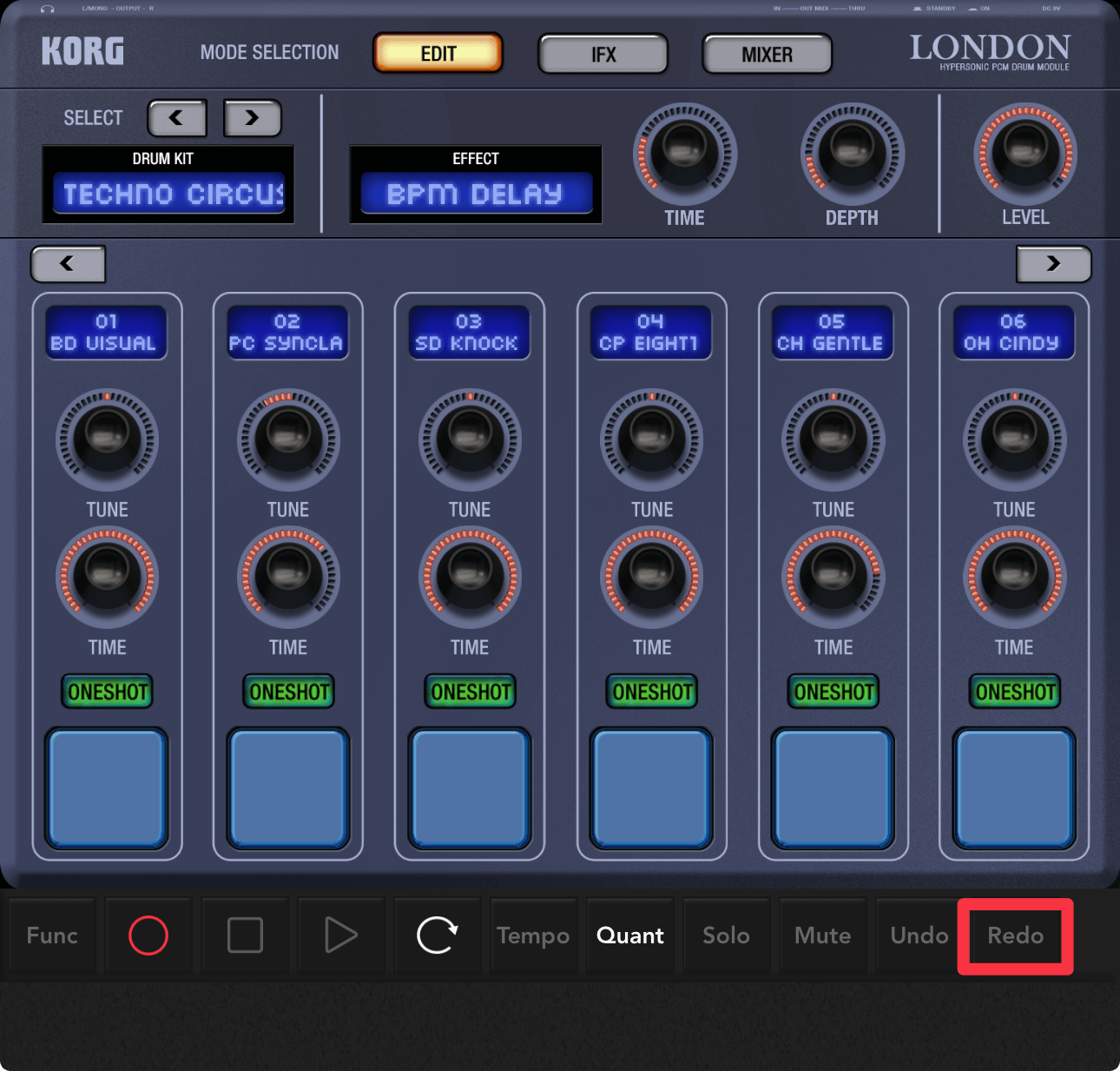The image size is (1120, 1071).
Task: Hit the 06 OH Cindy drum pad
Action: pyautogui.click(x=1014, y=788)
